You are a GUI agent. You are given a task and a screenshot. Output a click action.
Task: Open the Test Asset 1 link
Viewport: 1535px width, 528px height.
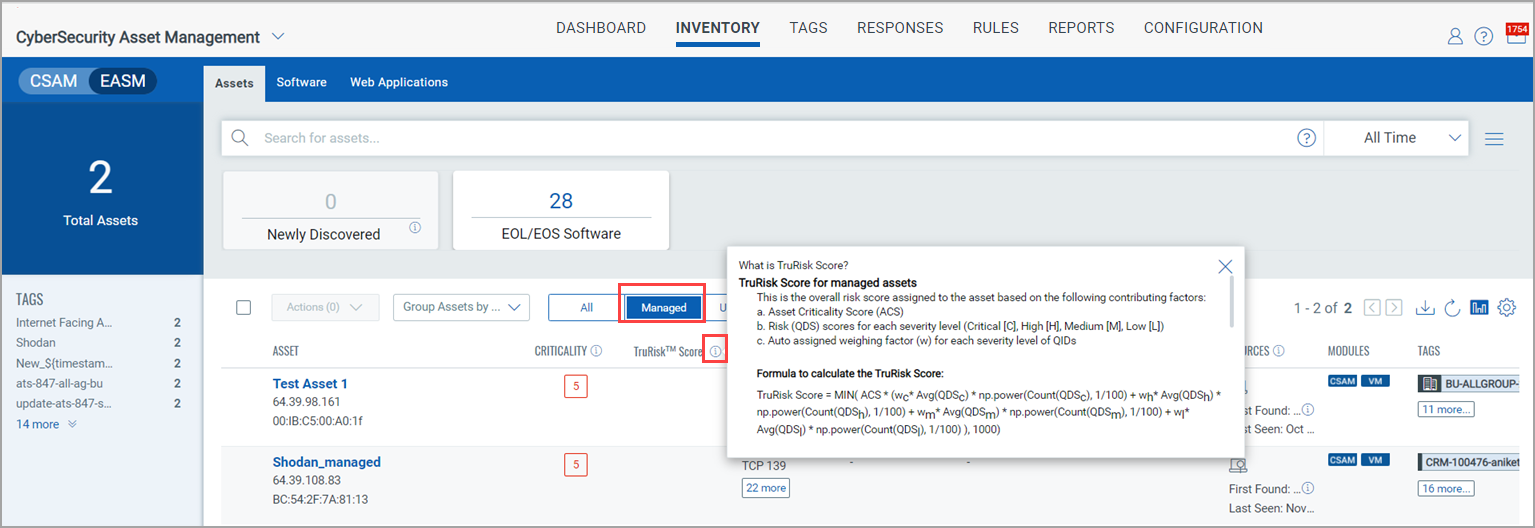[310, 383]
